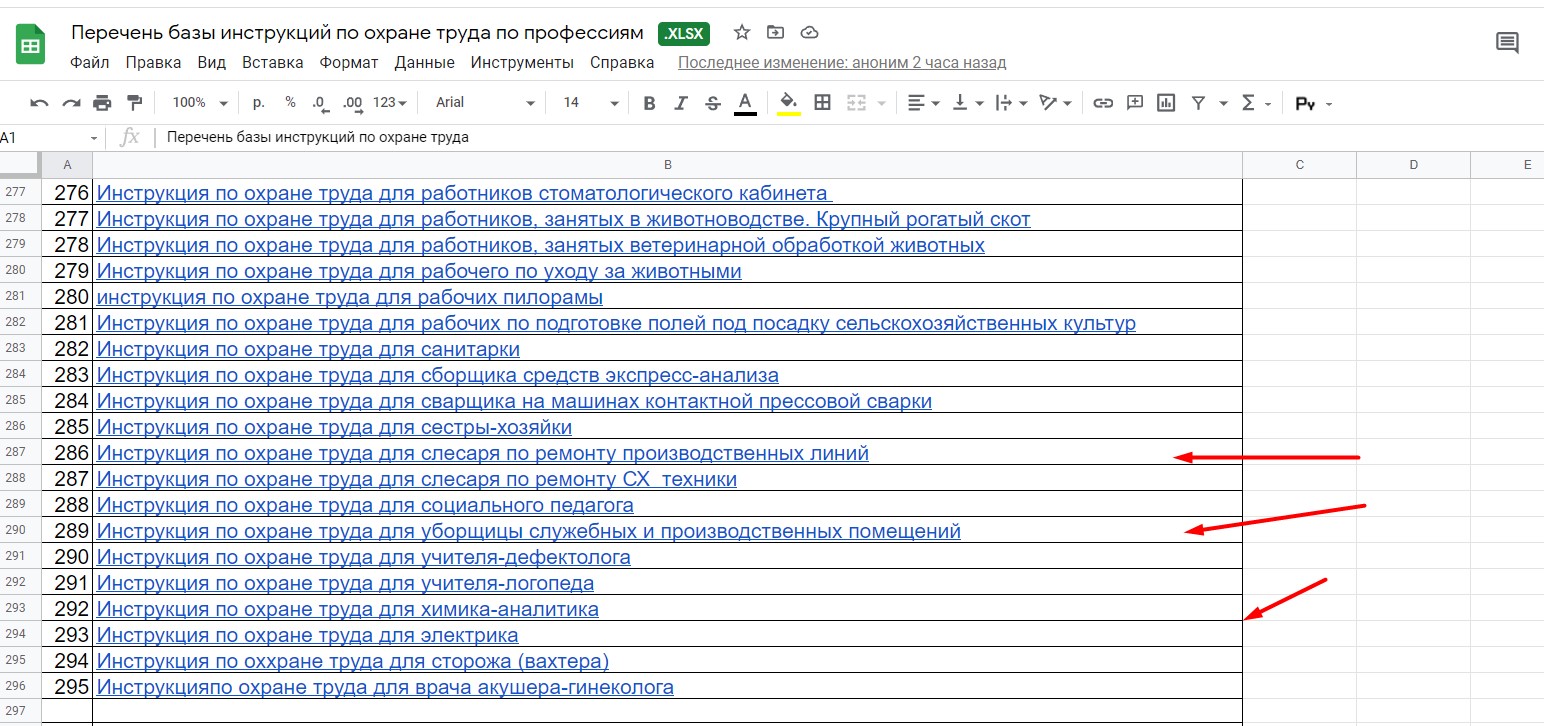
Task: Open text rotation dropdown
Action: coord(1055,103)
